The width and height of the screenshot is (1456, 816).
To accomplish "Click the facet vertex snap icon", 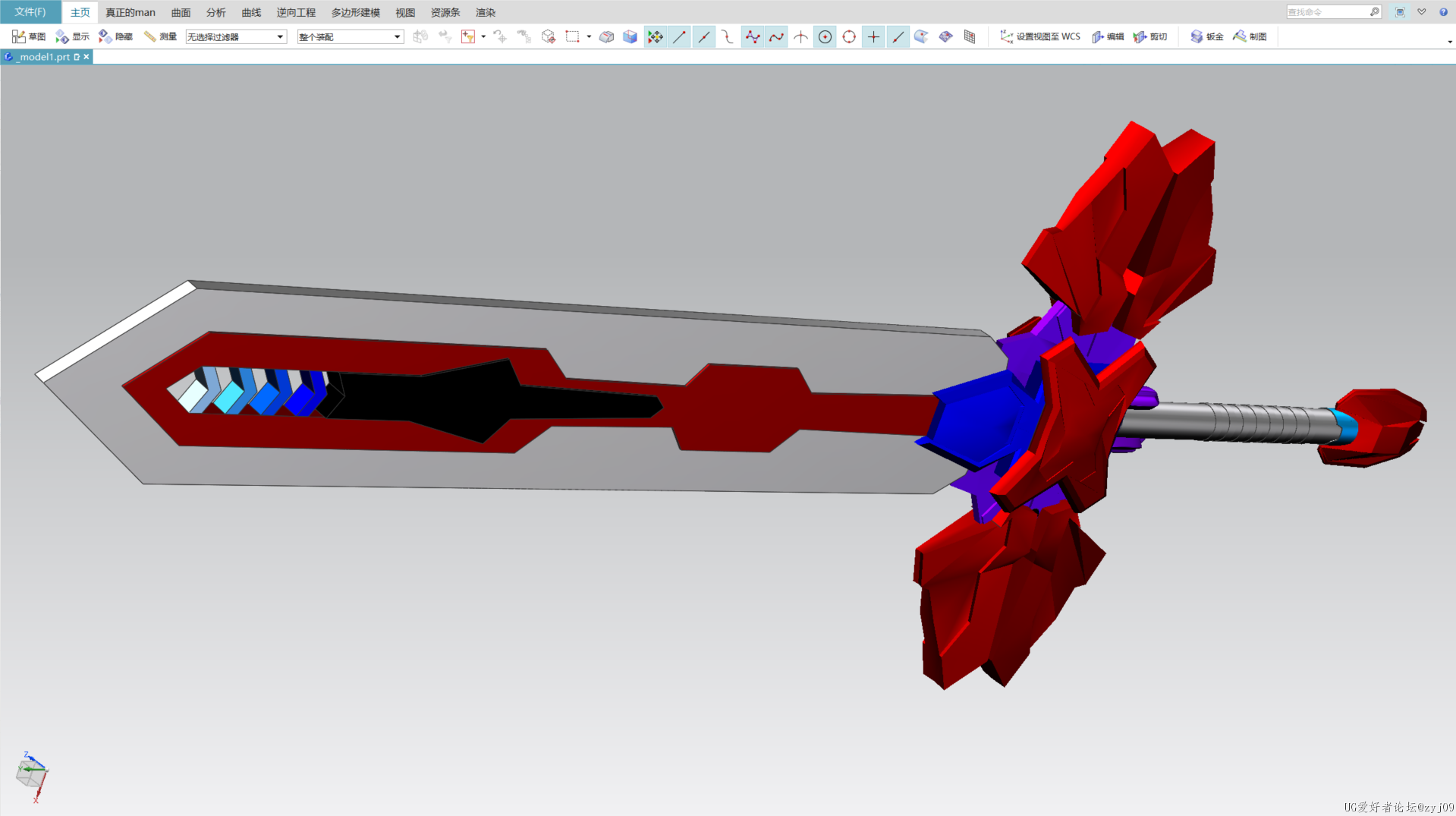I will pos(945,36).
